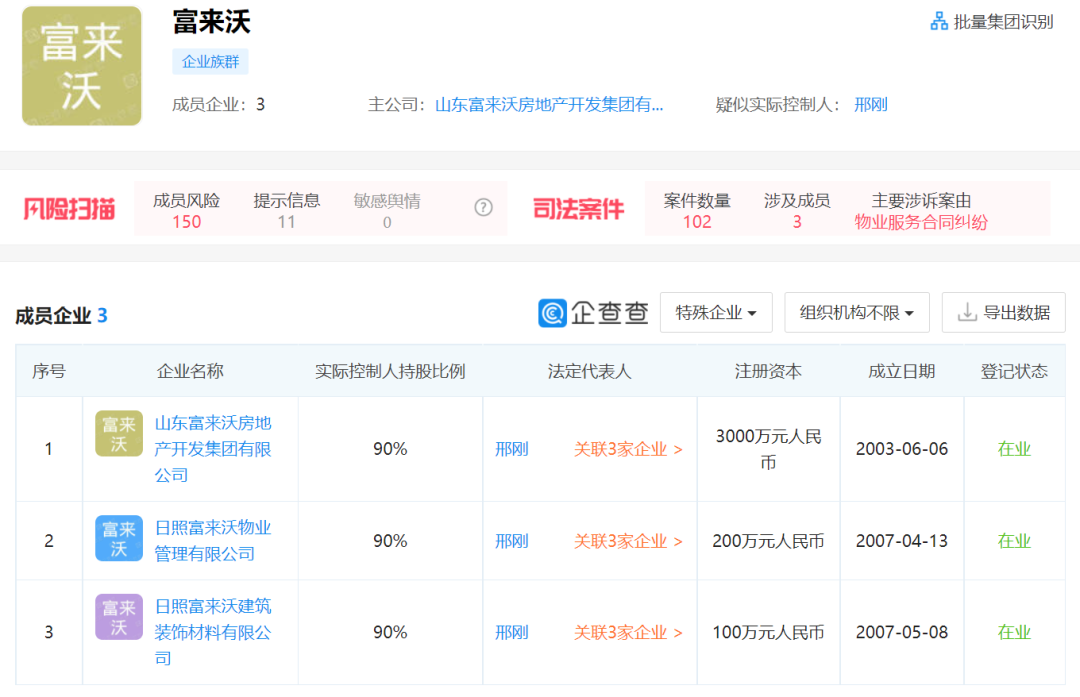The image size is (1080, 697).
Task: Click 成员风险 150 value
Action: (x=187, y=222)
